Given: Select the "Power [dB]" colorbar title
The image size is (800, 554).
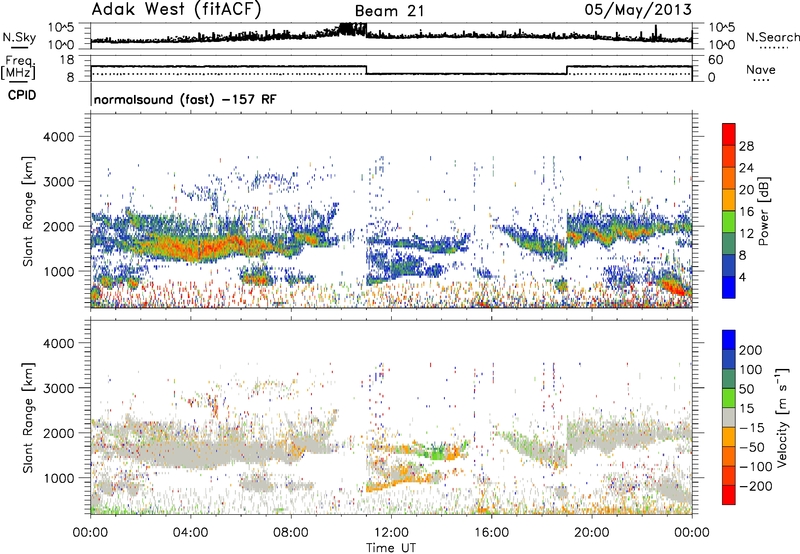Looking at the screenshot, I should pos(764,211).
